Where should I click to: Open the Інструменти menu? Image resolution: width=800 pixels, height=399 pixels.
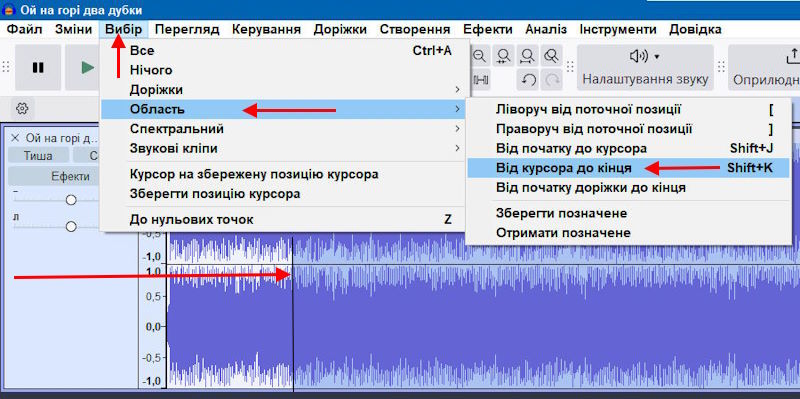coord(618,29)
